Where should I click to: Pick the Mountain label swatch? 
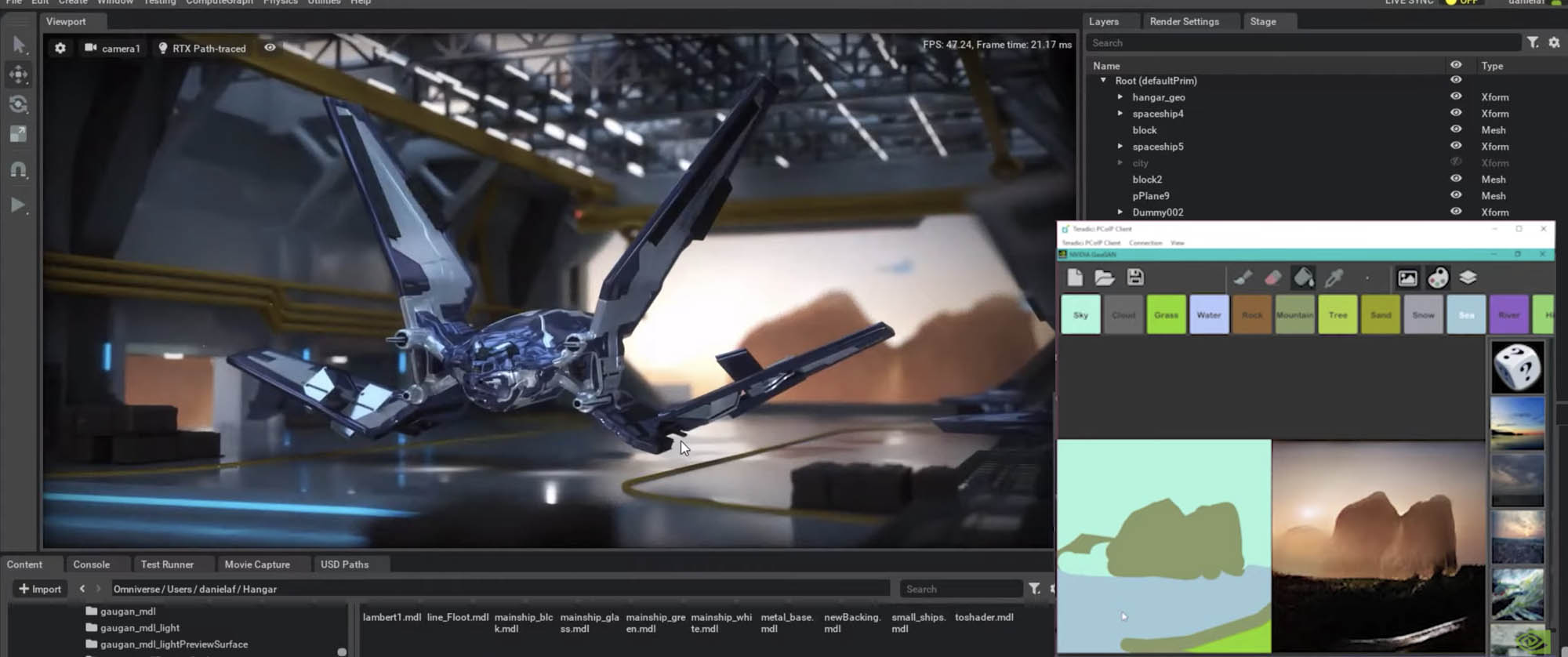tap(1294, 315)
